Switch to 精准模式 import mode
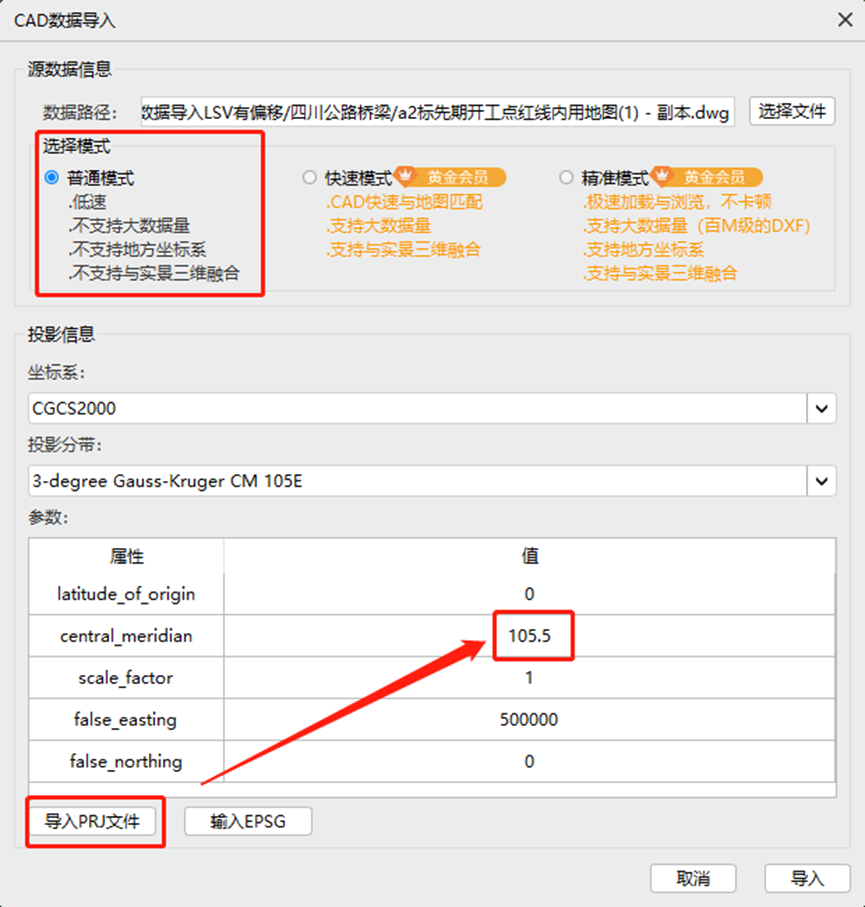Screen dimensions: 865x907 (x=565, y=177)
